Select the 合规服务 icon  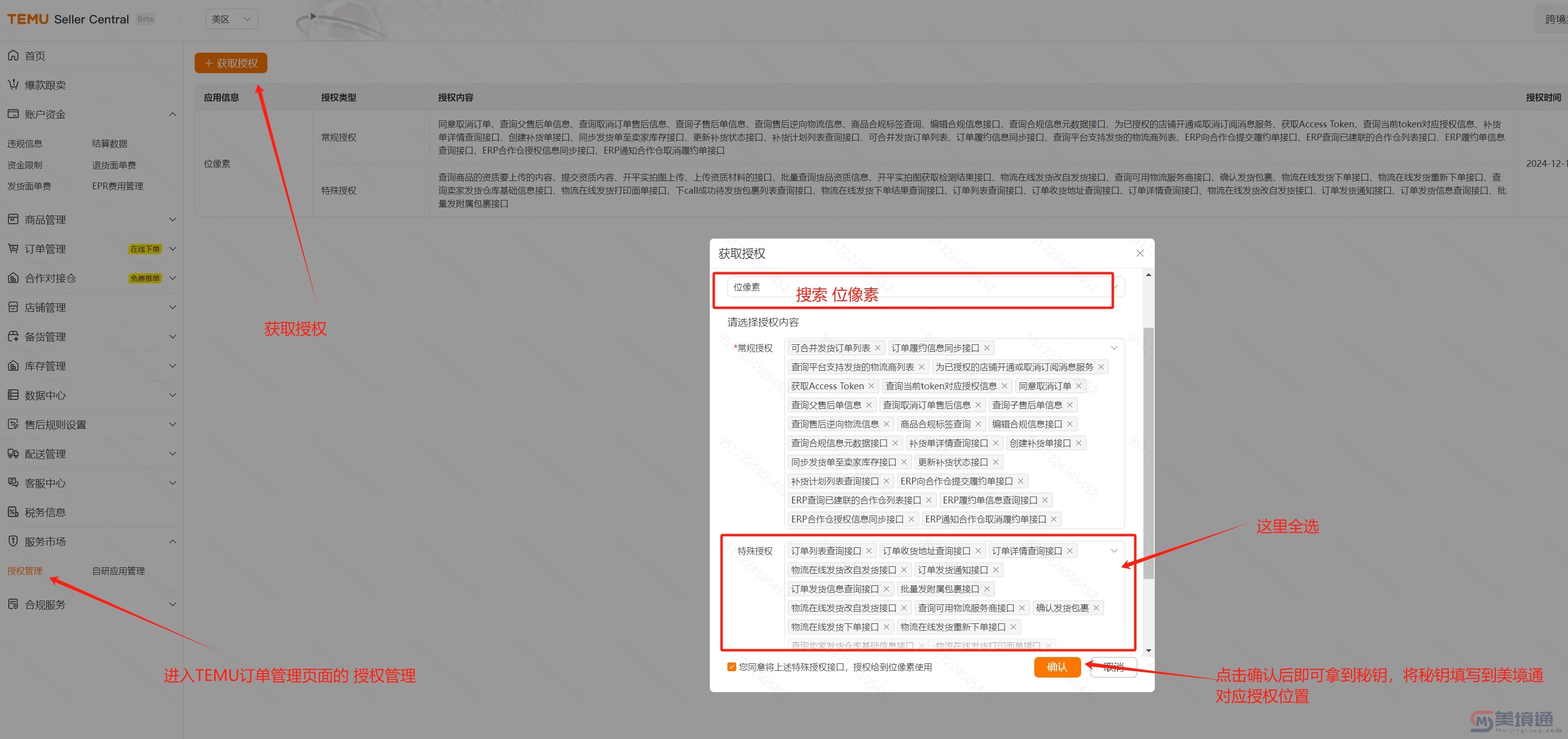[x=13, y=604]
